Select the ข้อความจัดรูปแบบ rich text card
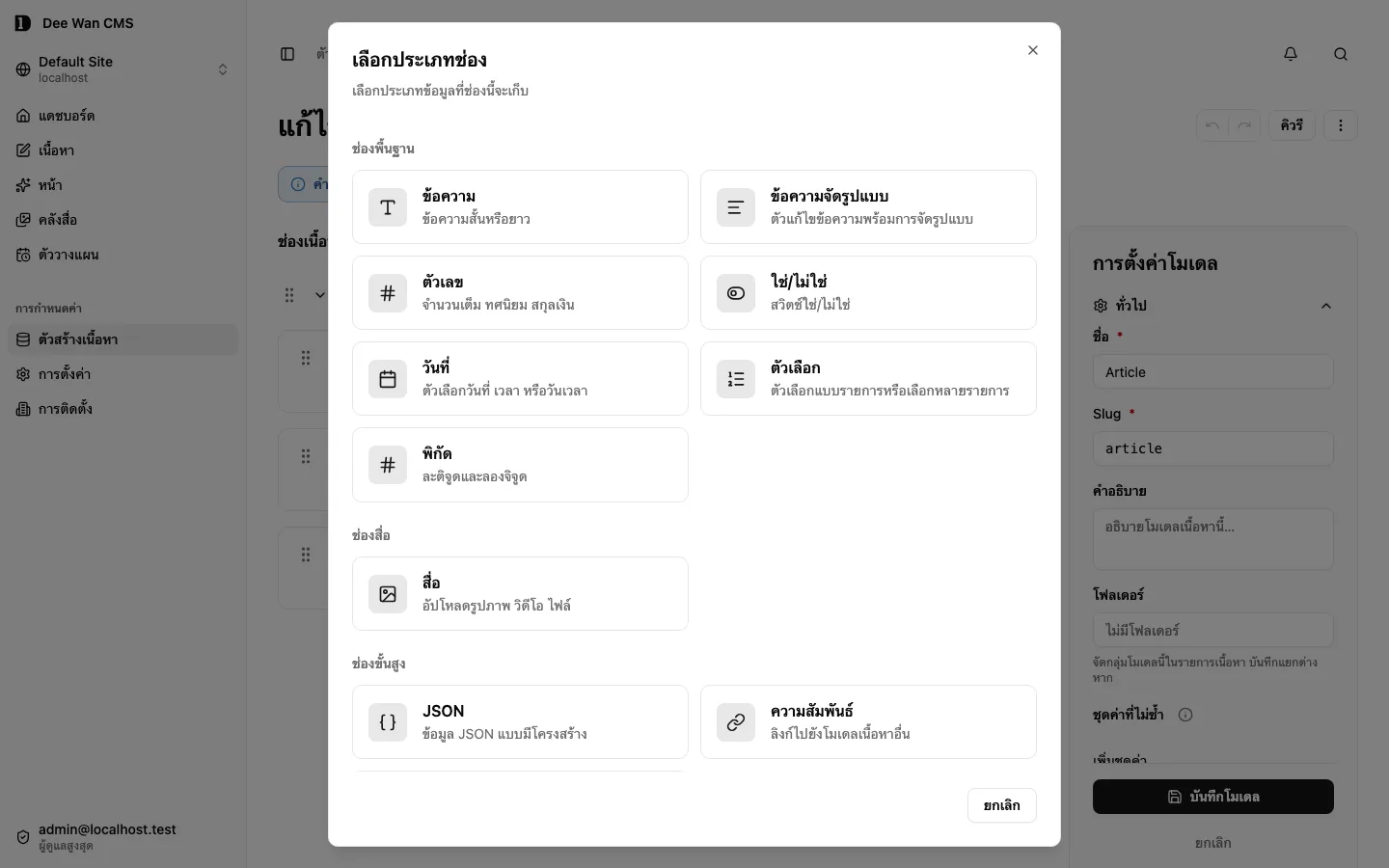Viewport: 1389px width, 868px height. (868, 207)
